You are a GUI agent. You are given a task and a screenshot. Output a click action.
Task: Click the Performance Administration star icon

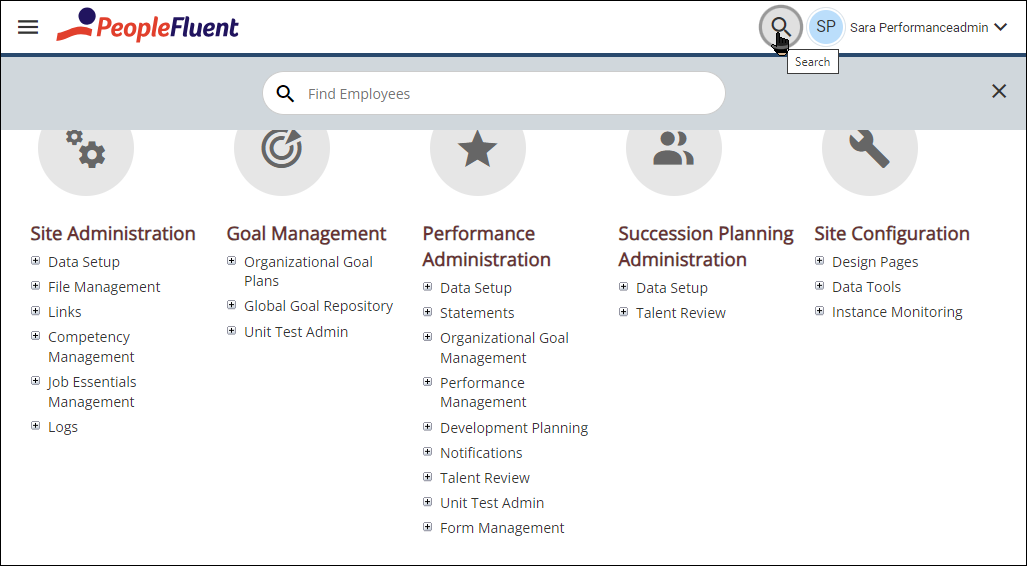pyautogui.click(x=477, y=149)
